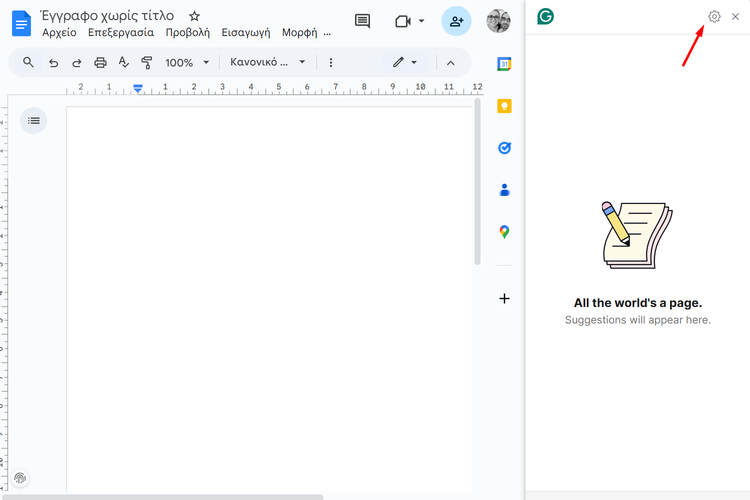Click the print icon in toolbar

100,62
